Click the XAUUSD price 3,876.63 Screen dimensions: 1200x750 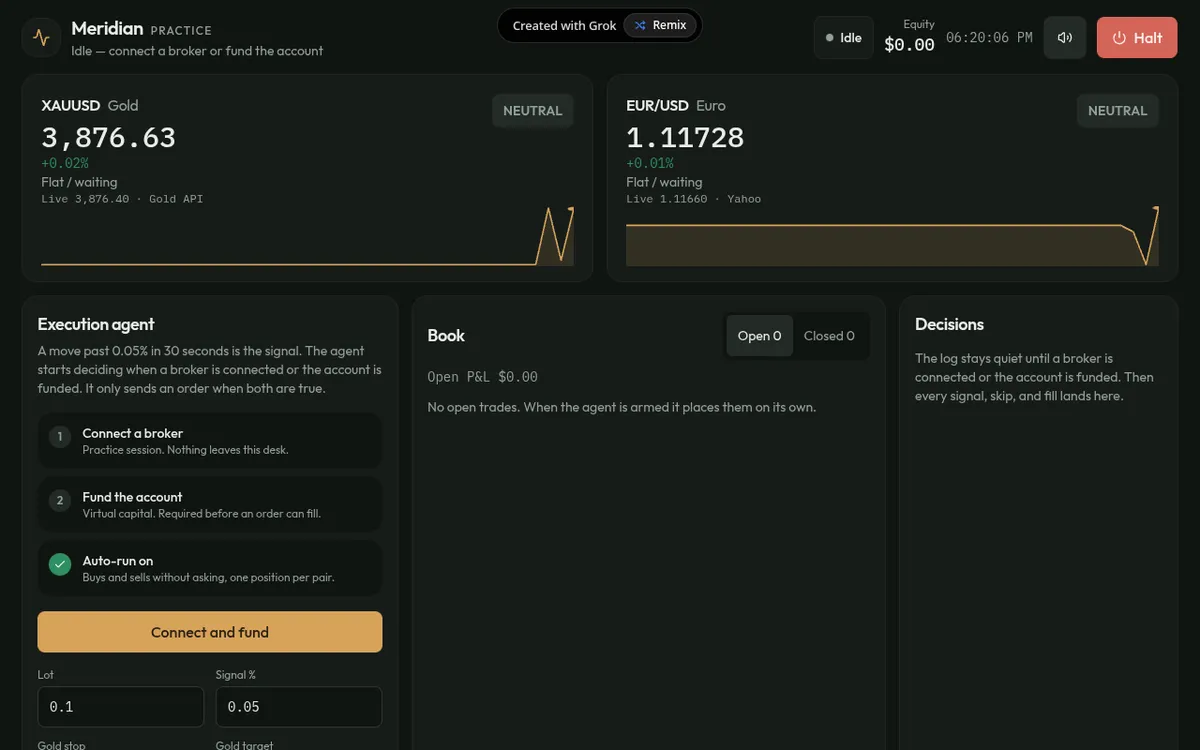pyautogui.click(x=108, y=137)
